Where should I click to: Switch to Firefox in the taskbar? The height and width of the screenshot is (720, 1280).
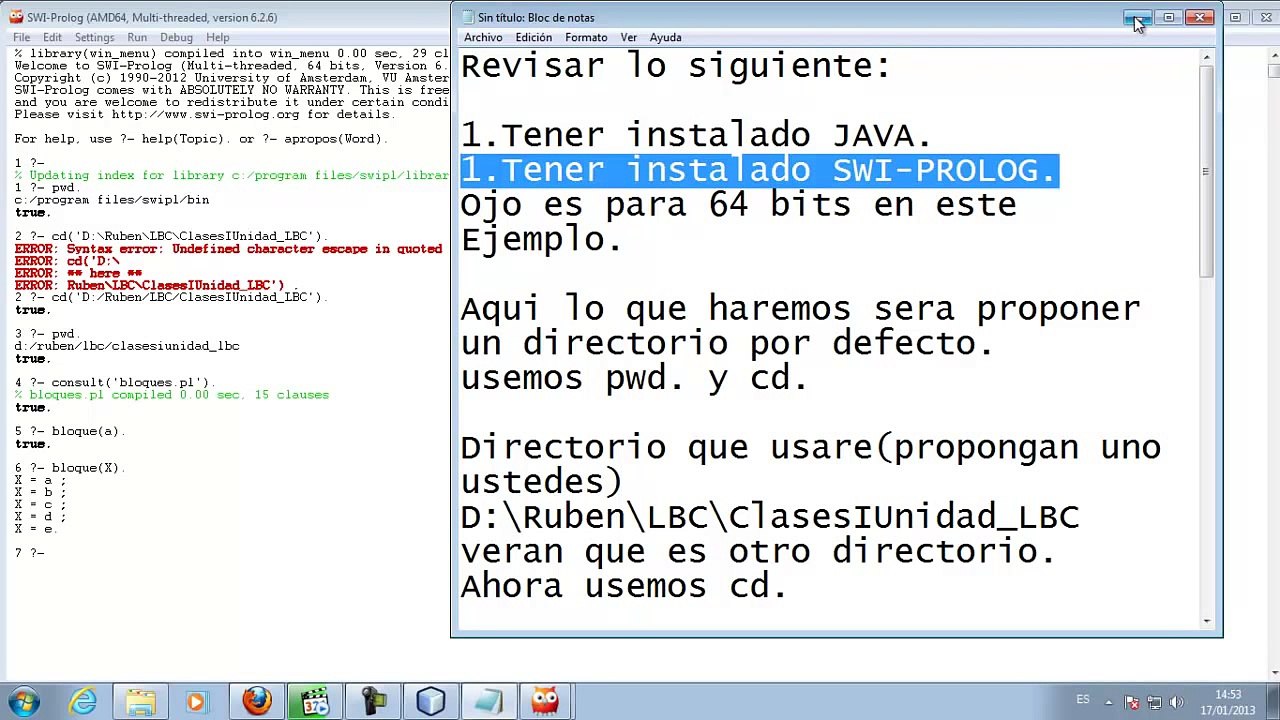pos(257,702)
